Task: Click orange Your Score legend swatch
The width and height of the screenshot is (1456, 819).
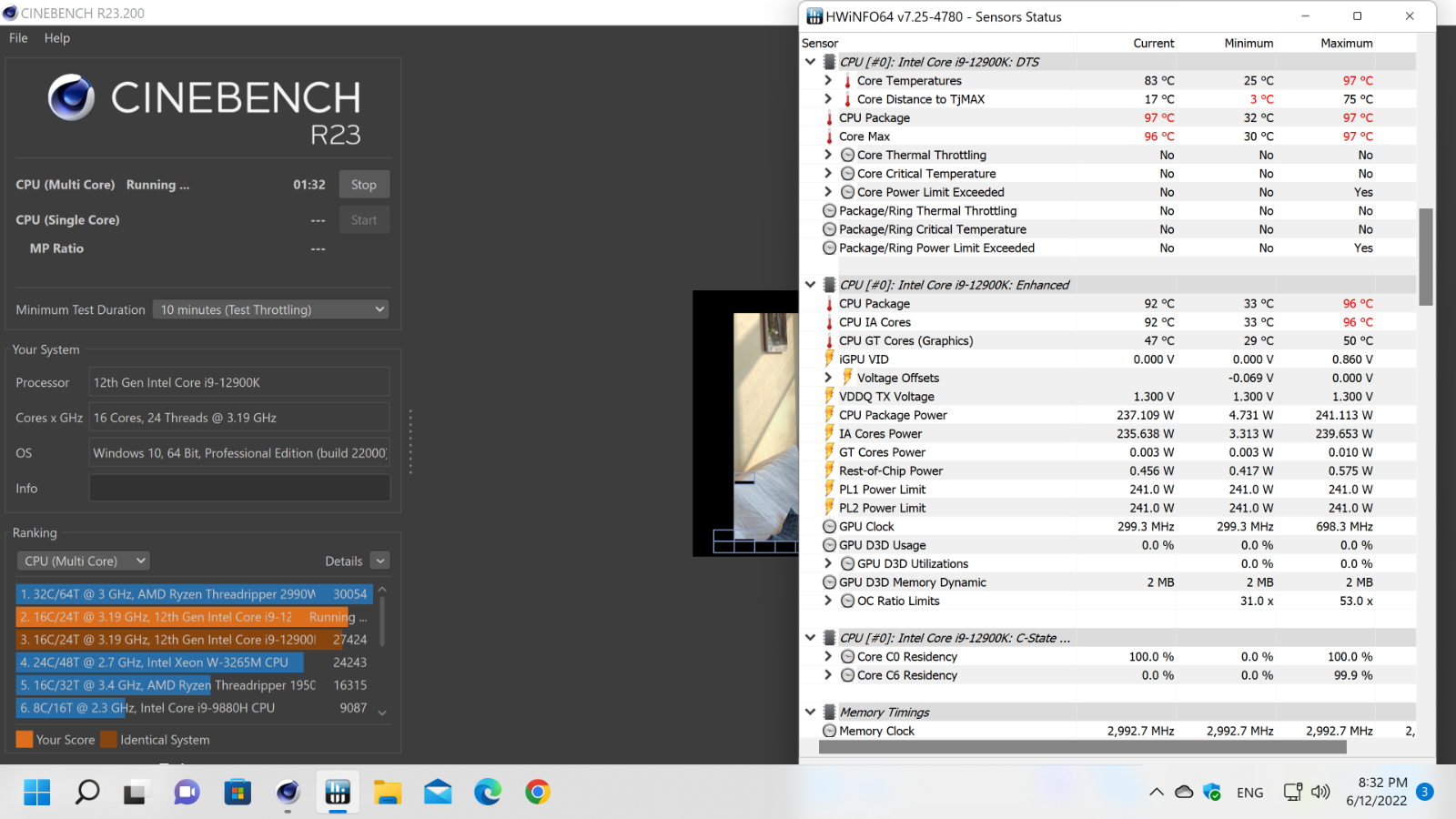Action: 25,739
